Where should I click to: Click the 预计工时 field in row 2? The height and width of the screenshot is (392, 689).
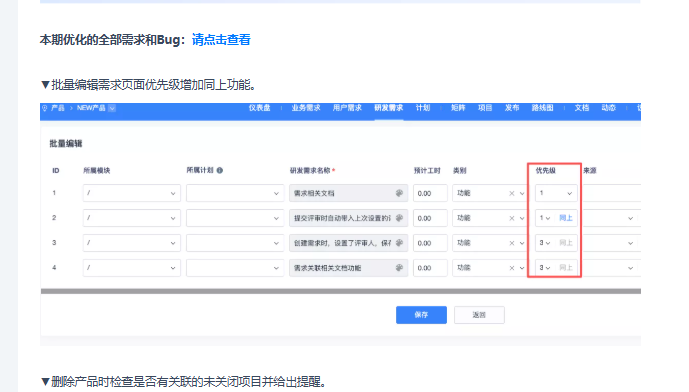[430, 218]
